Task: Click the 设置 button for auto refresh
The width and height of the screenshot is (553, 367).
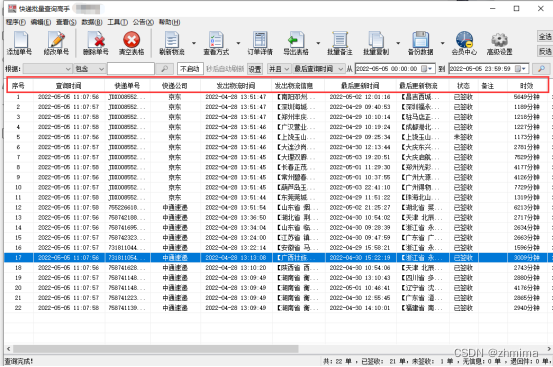Action: tap(255, 69)
